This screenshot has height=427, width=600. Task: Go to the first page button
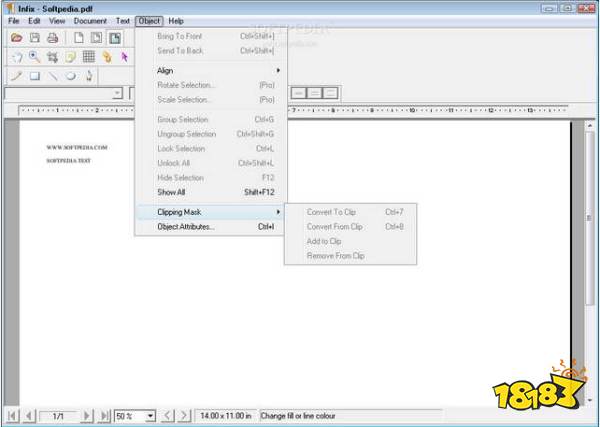pyautogui.click(x=12, y=414)
